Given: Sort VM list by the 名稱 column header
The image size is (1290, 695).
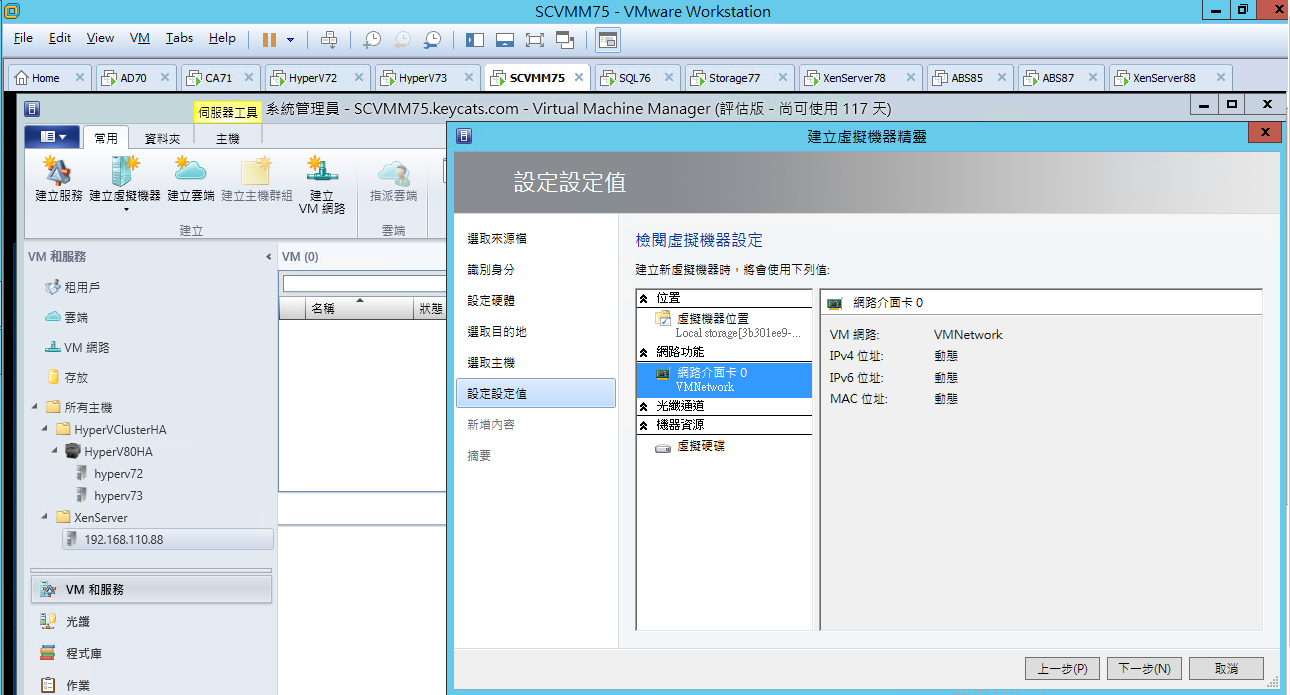Looking at the screenshot, I should click(x=358, y=308).
